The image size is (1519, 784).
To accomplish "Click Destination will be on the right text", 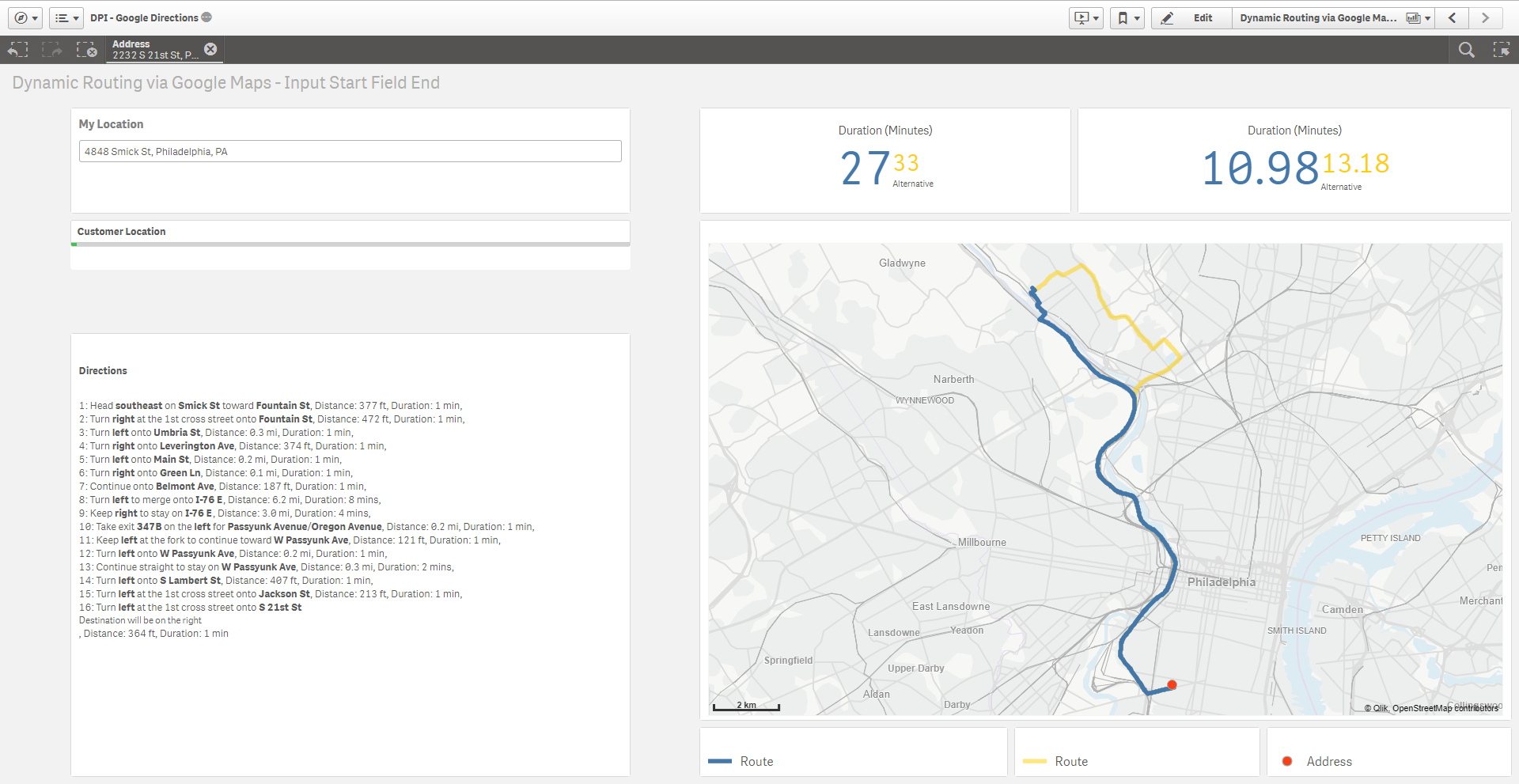I will [140, 620].
